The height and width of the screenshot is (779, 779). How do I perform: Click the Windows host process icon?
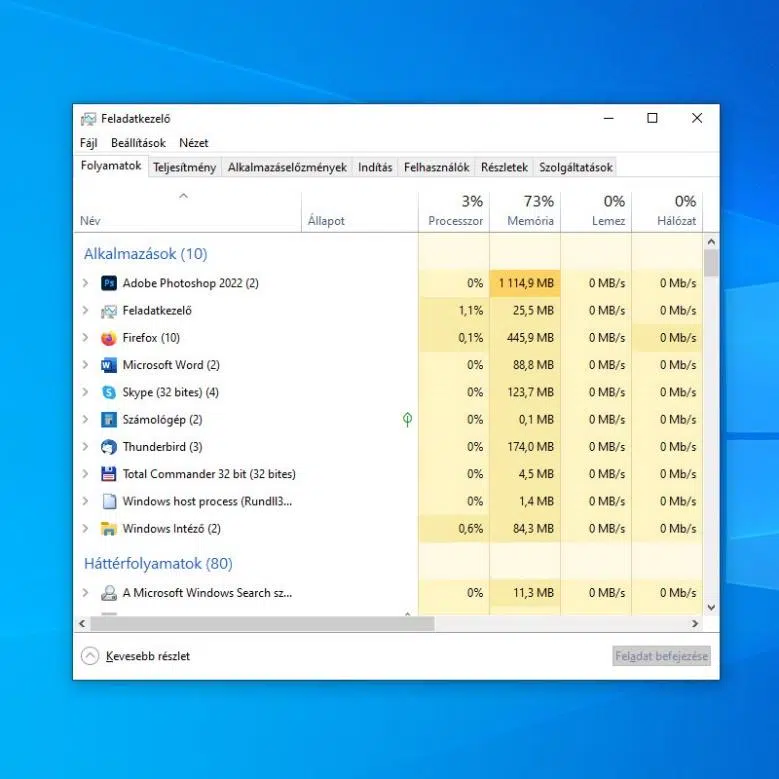click(x=109, y=501)
